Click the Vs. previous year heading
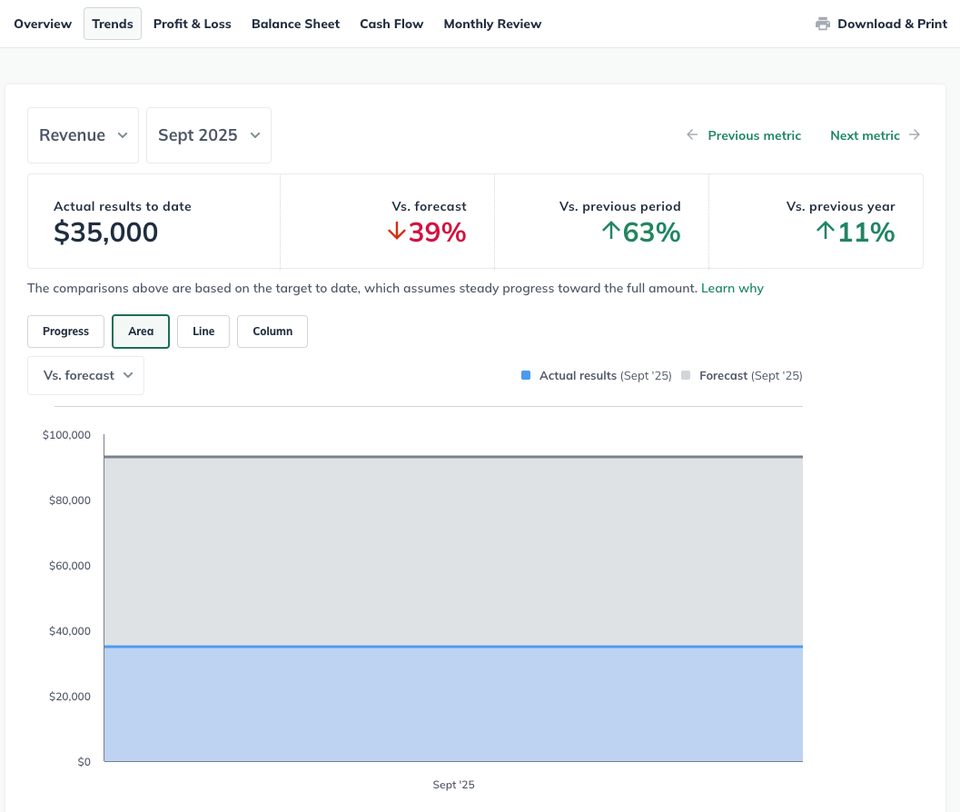Image resolution: width=960 pixels, height=812 pixels. [841, 206]
